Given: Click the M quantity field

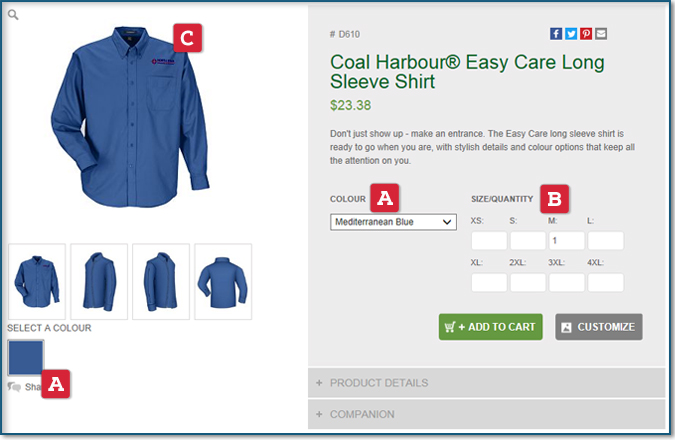Looking at the screenshot, I should (x=567, y=241).
